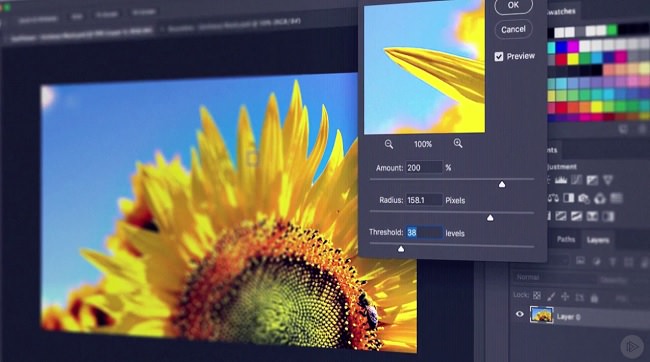
Task: Select the Layer 0 name
Action: click(568, 317)
